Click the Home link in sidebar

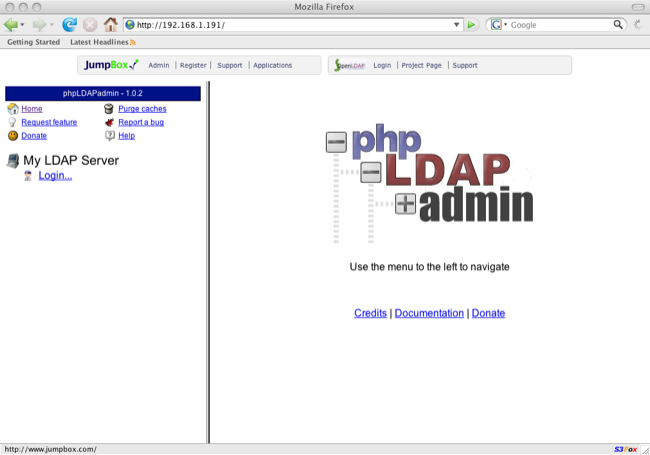click(x=32, y=109)
